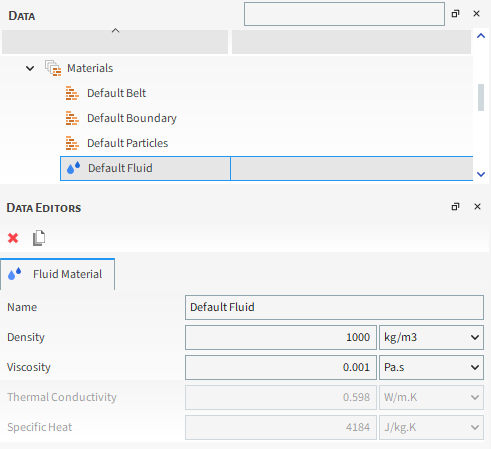Select Default Boundary in the tree
Image resolution: width=491 pixels, height=449 pixels.
pos(132,118)
